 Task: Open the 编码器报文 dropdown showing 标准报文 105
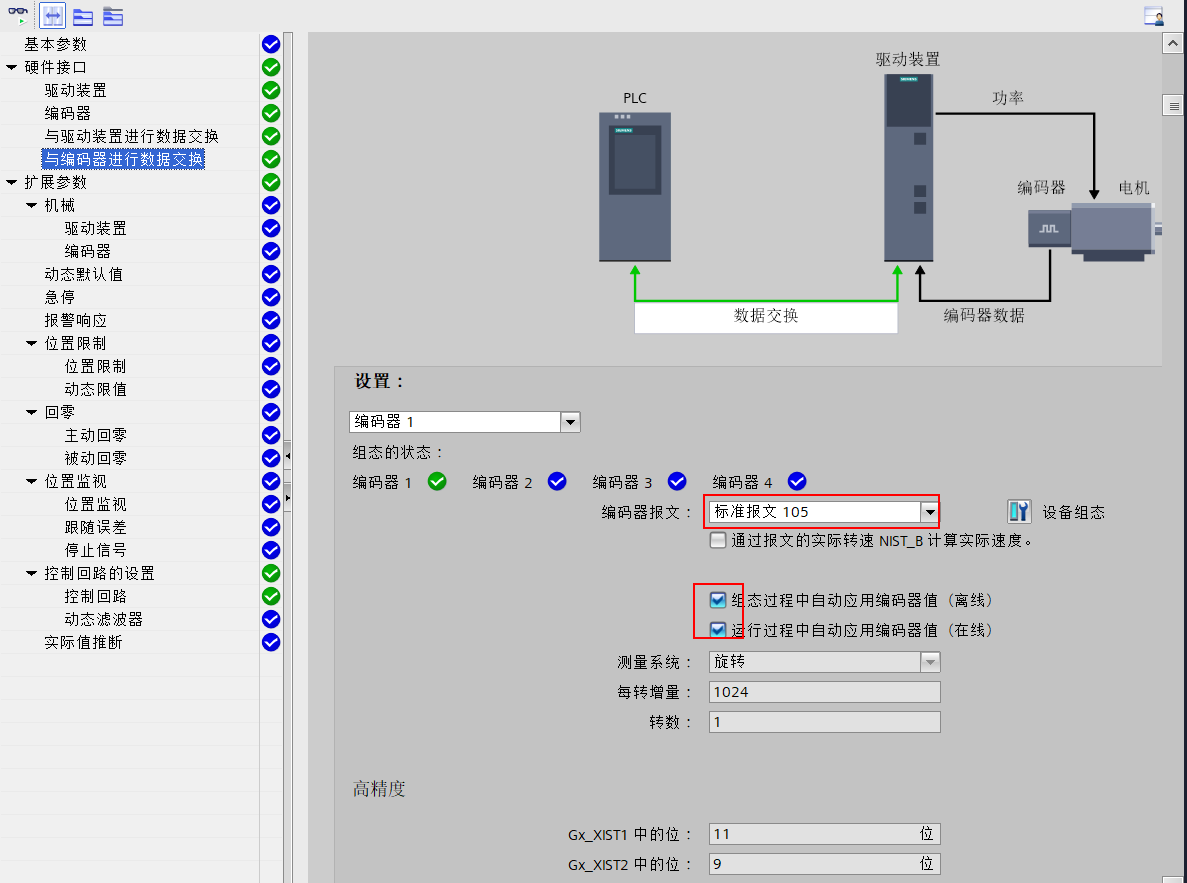931,511
